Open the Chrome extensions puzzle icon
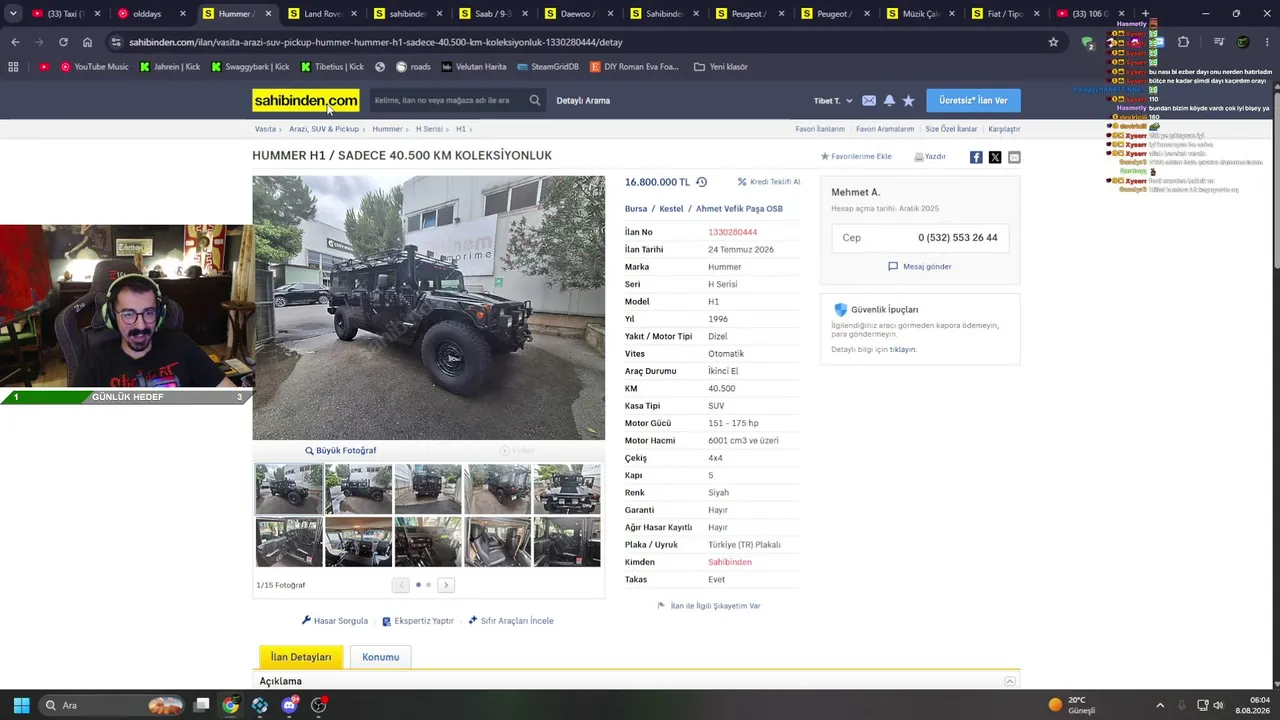The width and height of the screenshot is (1280, 720). (1183, 42)
